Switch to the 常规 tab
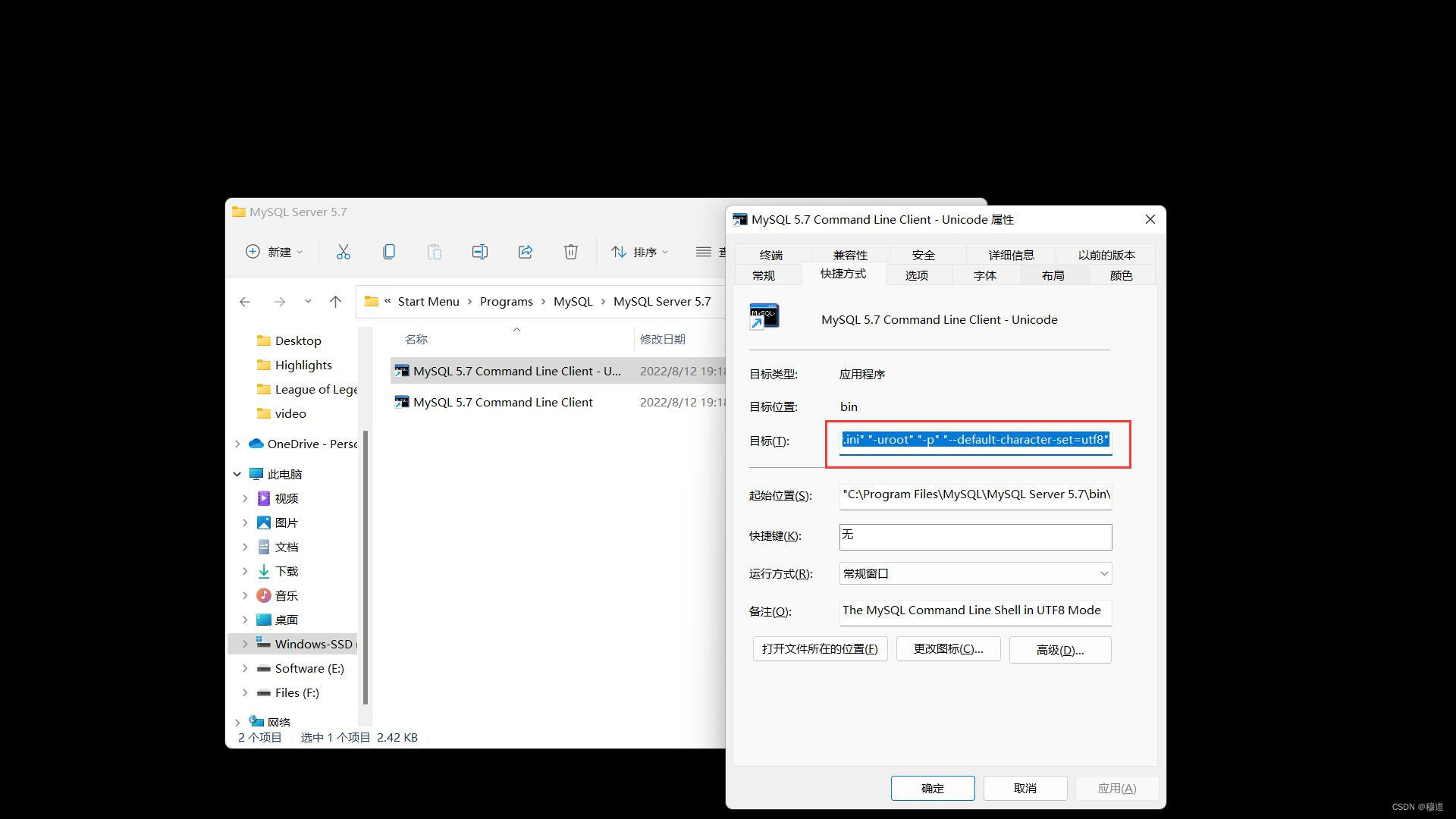Image resolution: width=1456 pixels, height=819 pixels. point(763,275)
